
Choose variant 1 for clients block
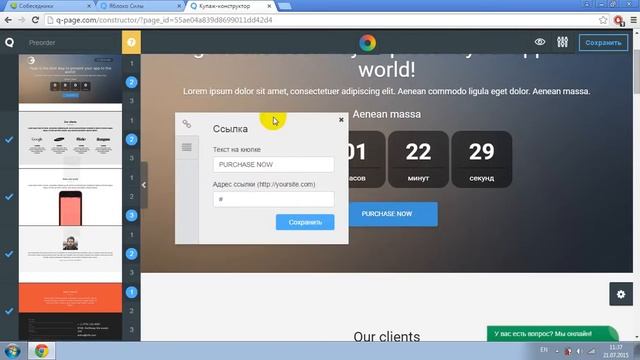coord(131,121)
